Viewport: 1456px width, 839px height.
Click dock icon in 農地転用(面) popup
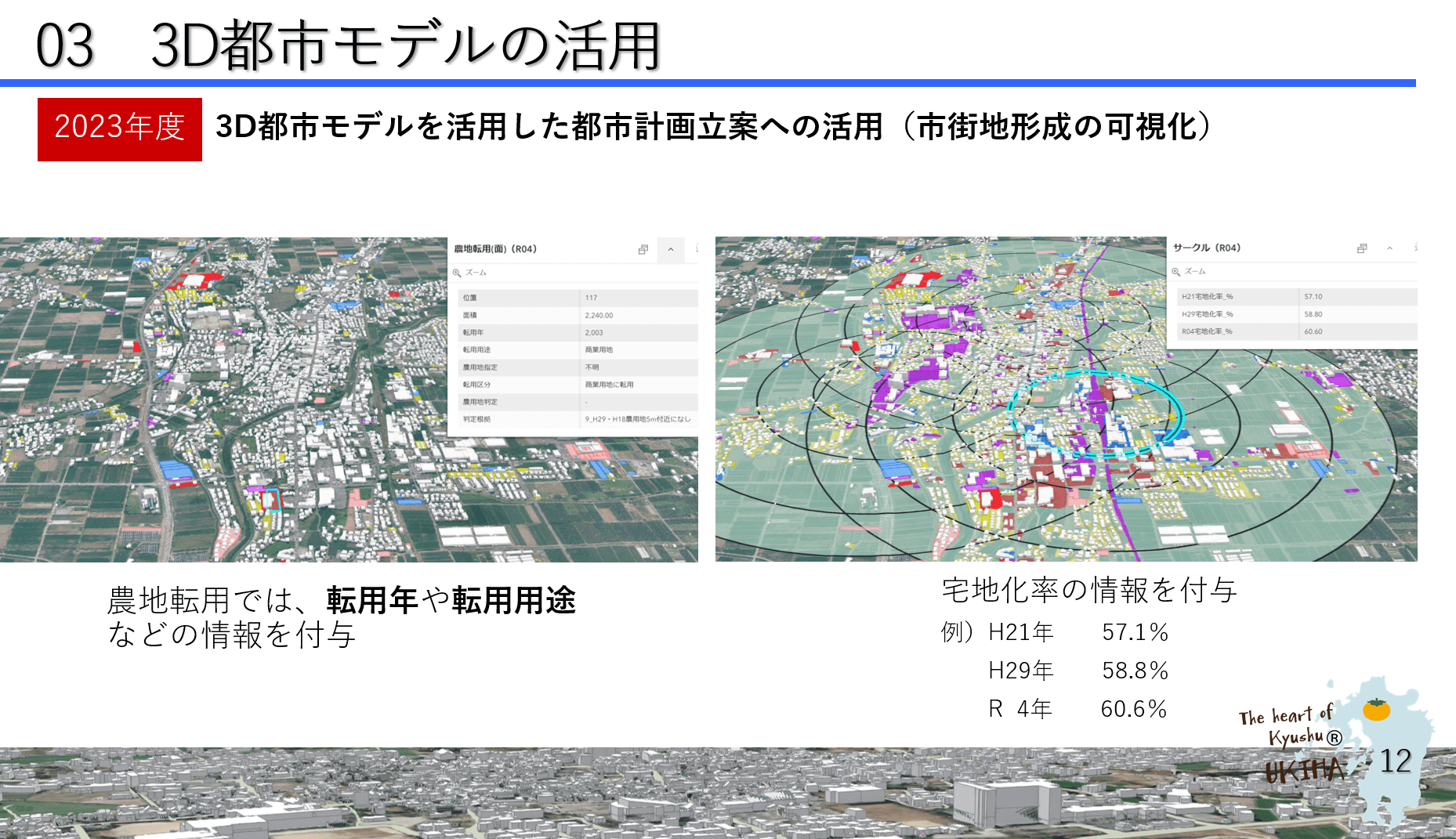tap(643, 249)
